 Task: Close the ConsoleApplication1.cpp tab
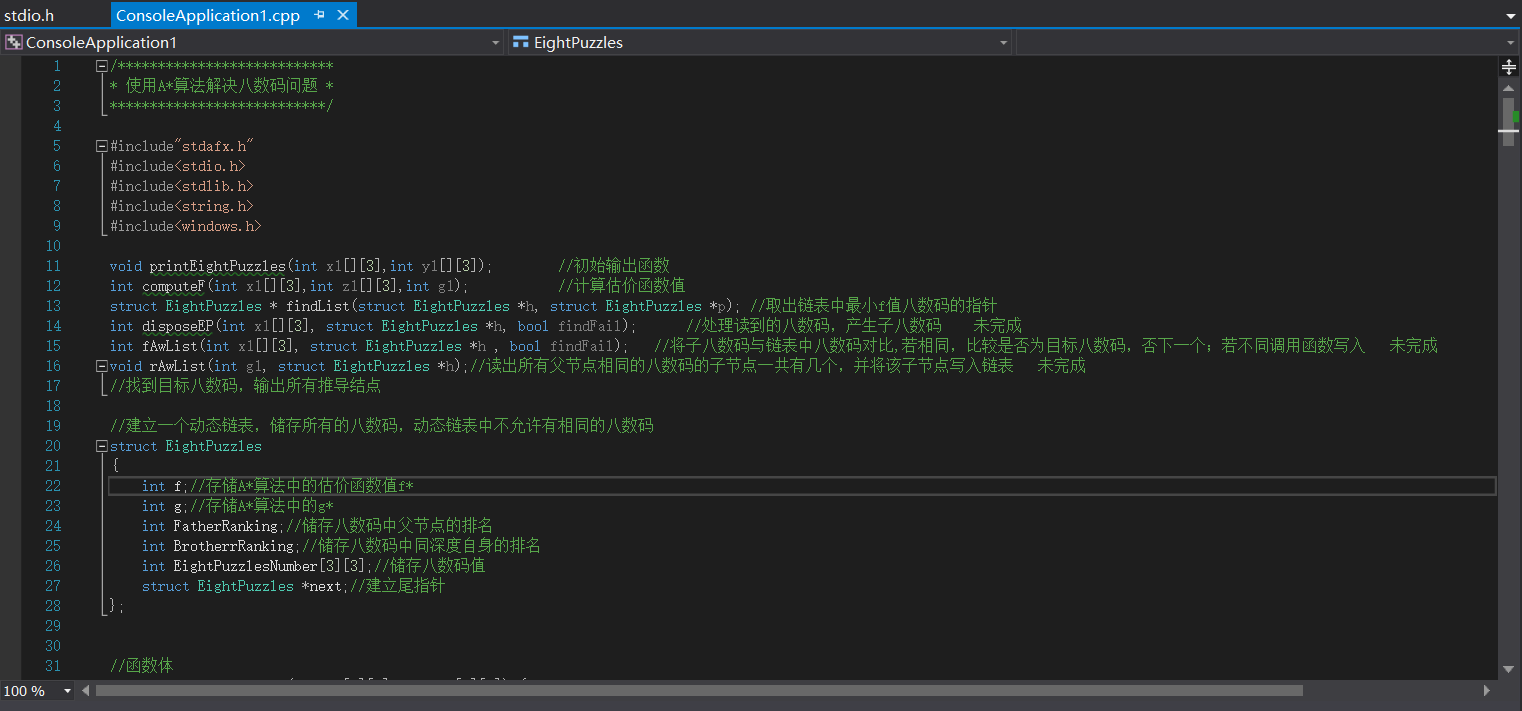(x=343, y=15)
